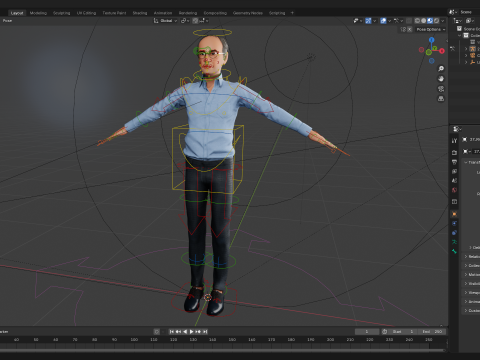The height and width of the screenshot is (360, 480).
Task: Open the Output properties tab
Action: point(454,162)
